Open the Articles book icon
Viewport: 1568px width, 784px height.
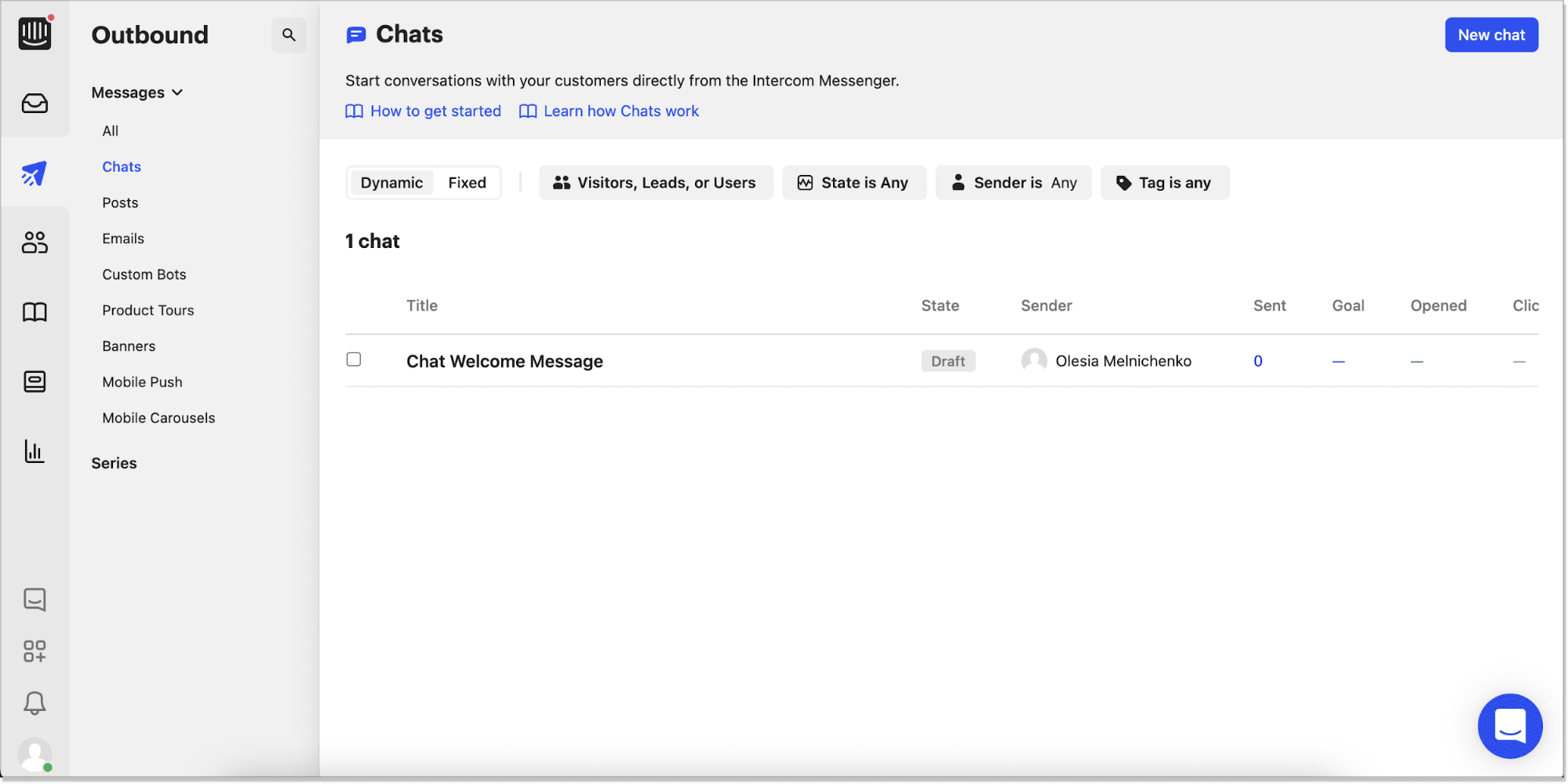35,312
